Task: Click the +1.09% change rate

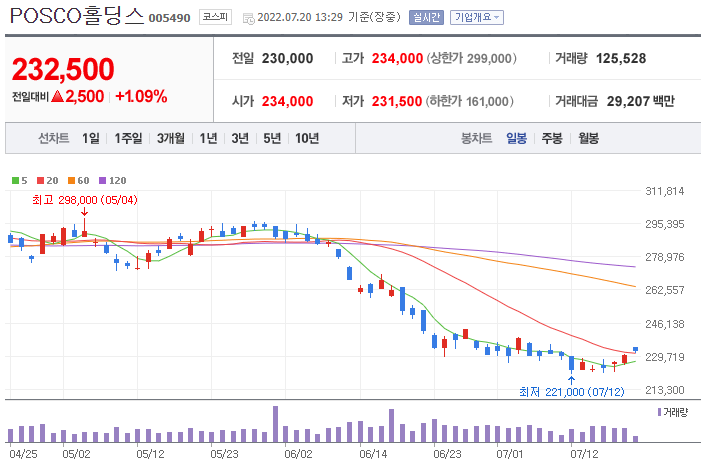Action: 141,96
